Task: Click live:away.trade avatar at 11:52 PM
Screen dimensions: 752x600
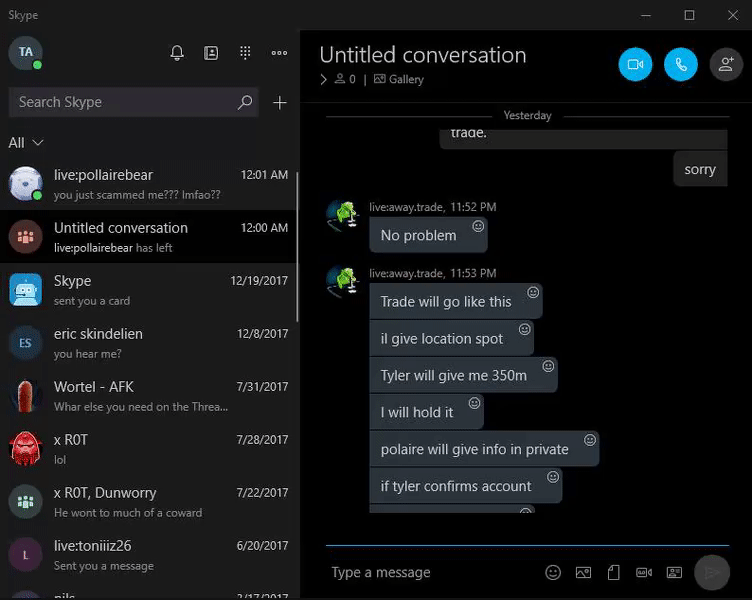Action: [343, 216]
